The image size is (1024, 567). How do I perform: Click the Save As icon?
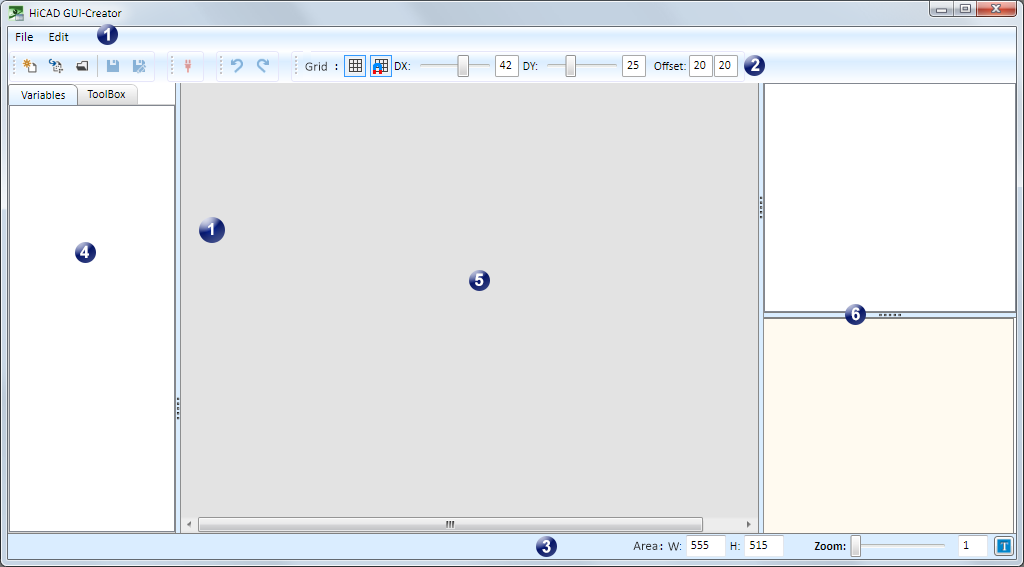139,66
